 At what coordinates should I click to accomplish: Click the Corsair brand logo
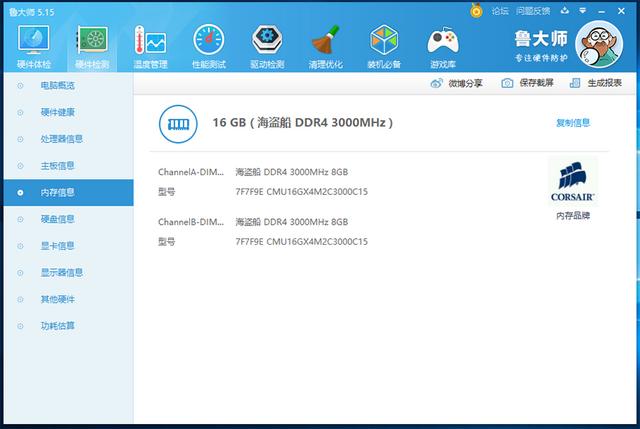[x=573, y=182]
